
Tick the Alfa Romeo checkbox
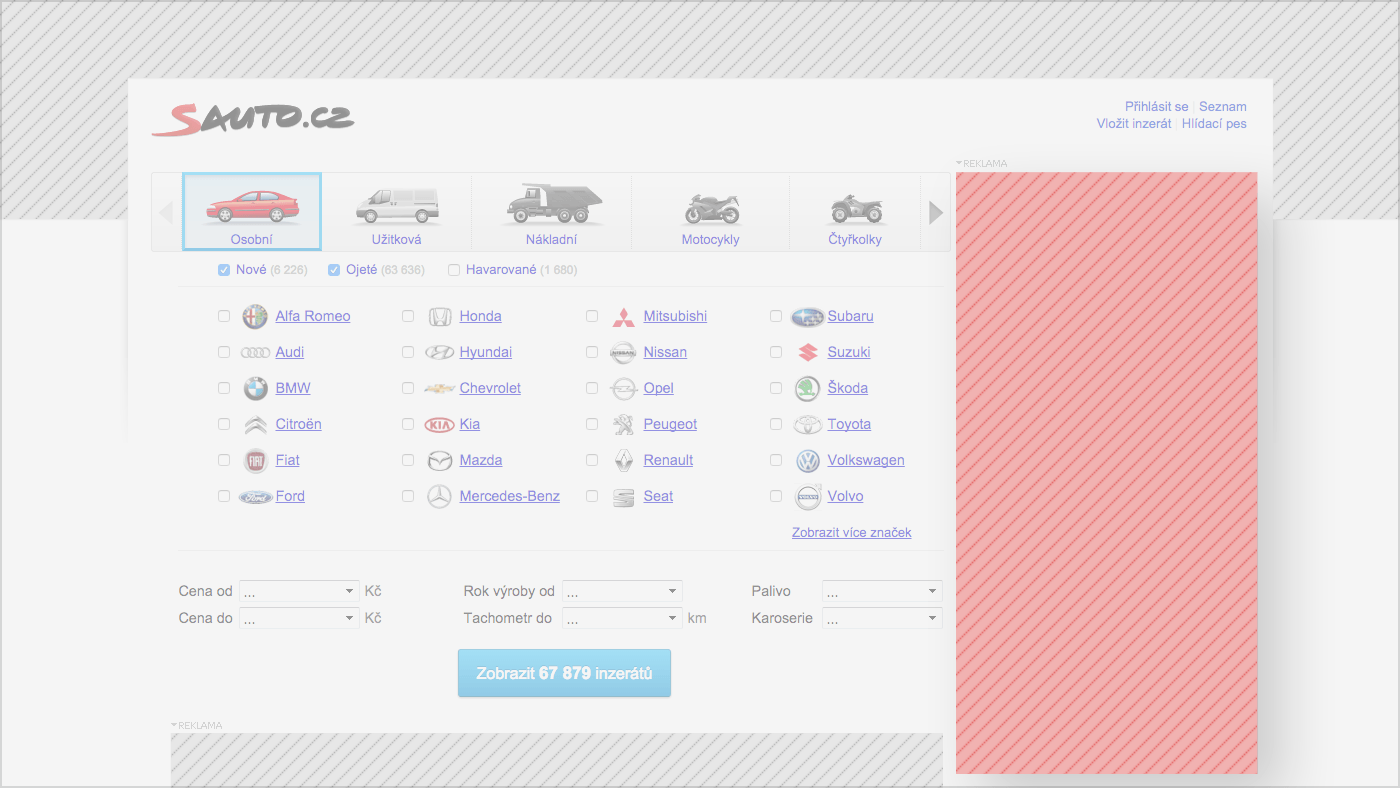point(224,316)
